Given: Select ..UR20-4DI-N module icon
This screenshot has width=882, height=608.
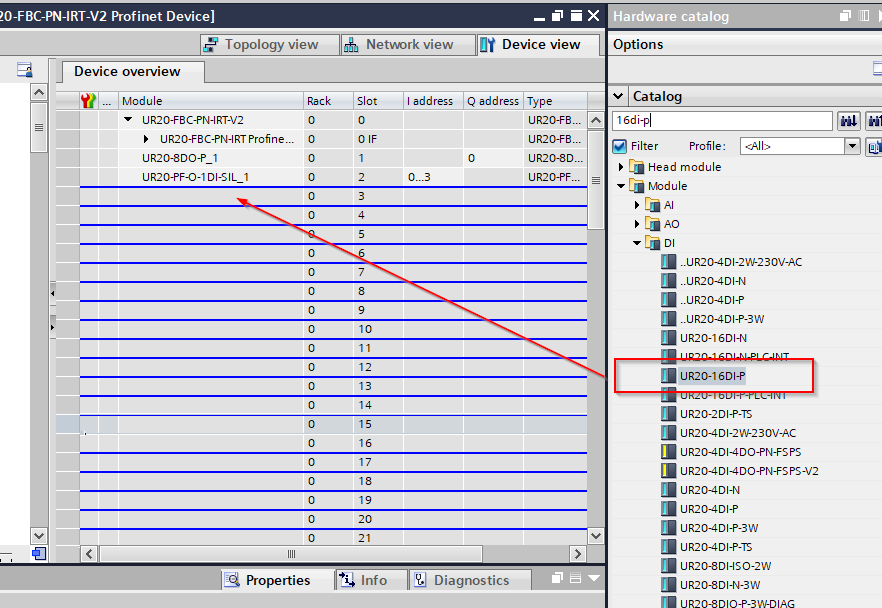Looking at the screenshot, I should pyautogui.click(x=668, y=281).
